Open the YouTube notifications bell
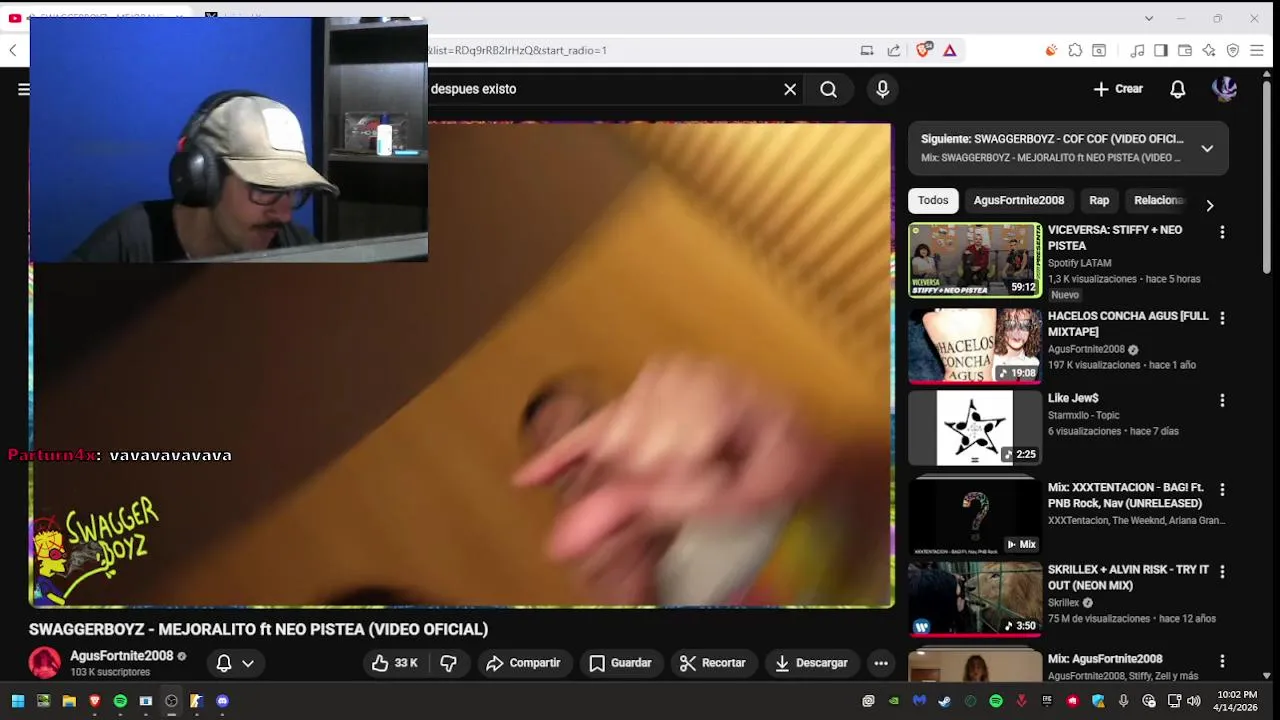This screenshot has width=1280, height=720. tap(1178, 89)
